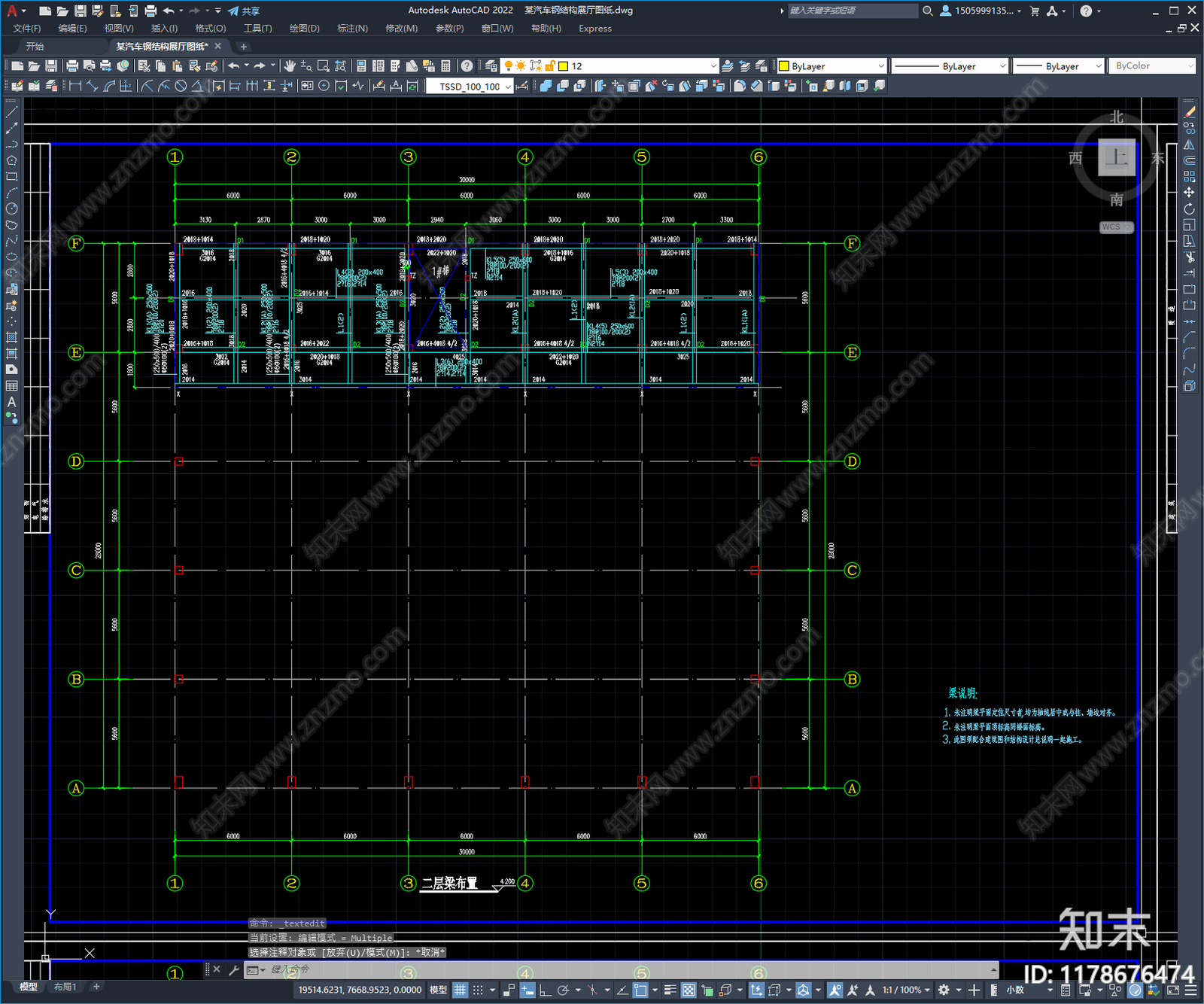This screenshot has height=1004, width=1204.
Task: Open the 文件(F) menu
Action: (x=26, y=29)
